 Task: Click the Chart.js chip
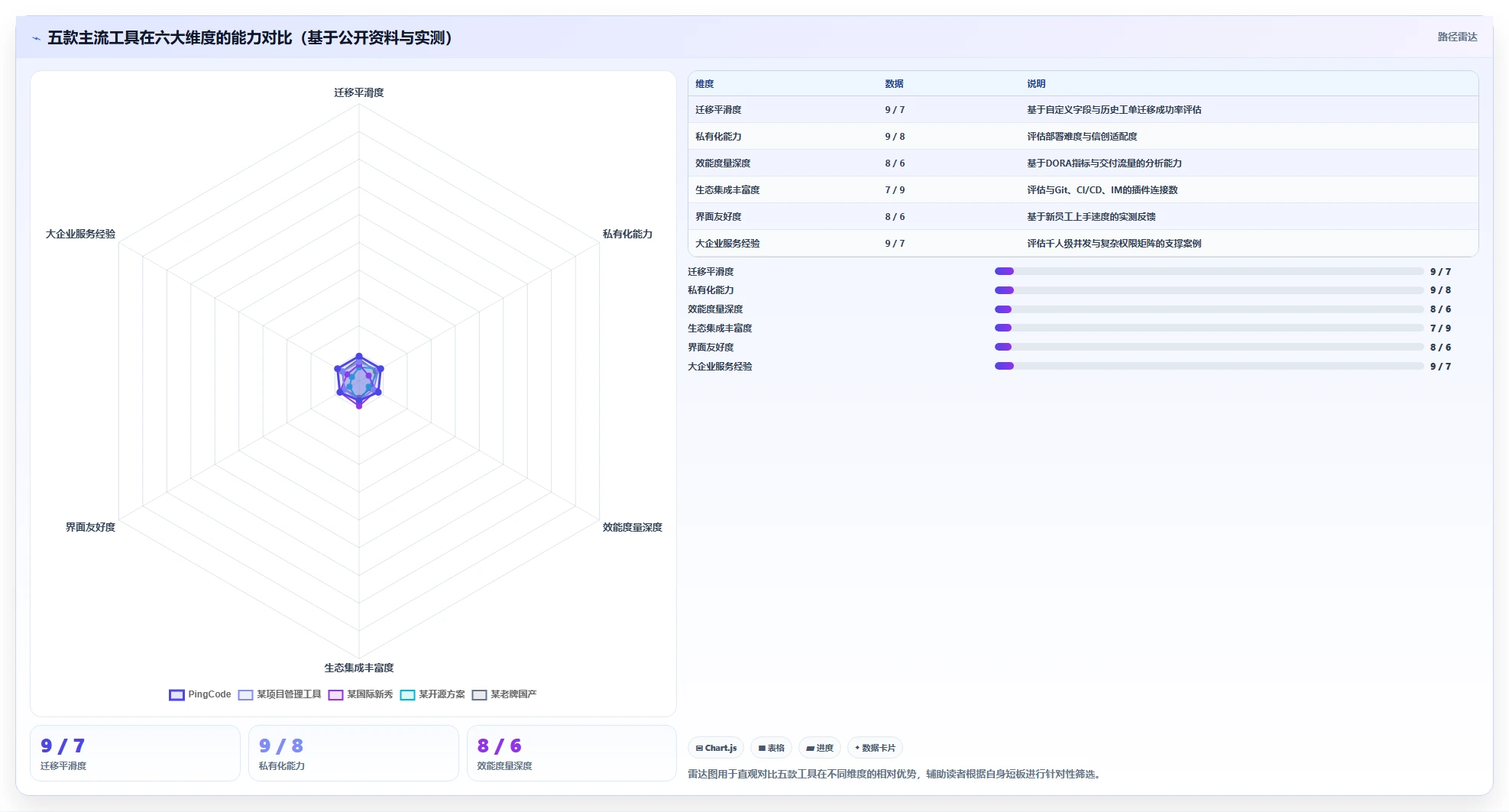click(716, 748)
